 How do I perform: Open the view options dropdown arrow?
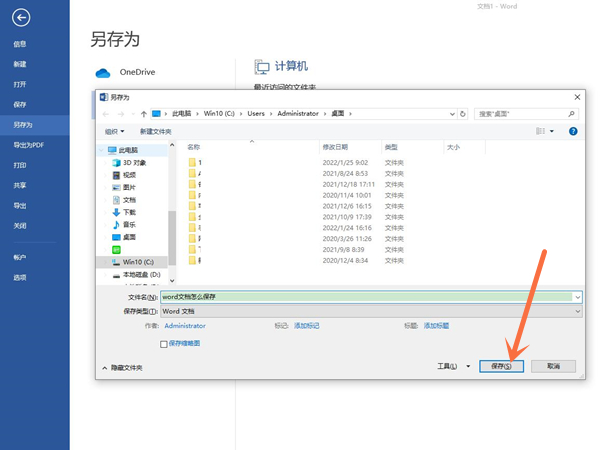coord(552,131)
